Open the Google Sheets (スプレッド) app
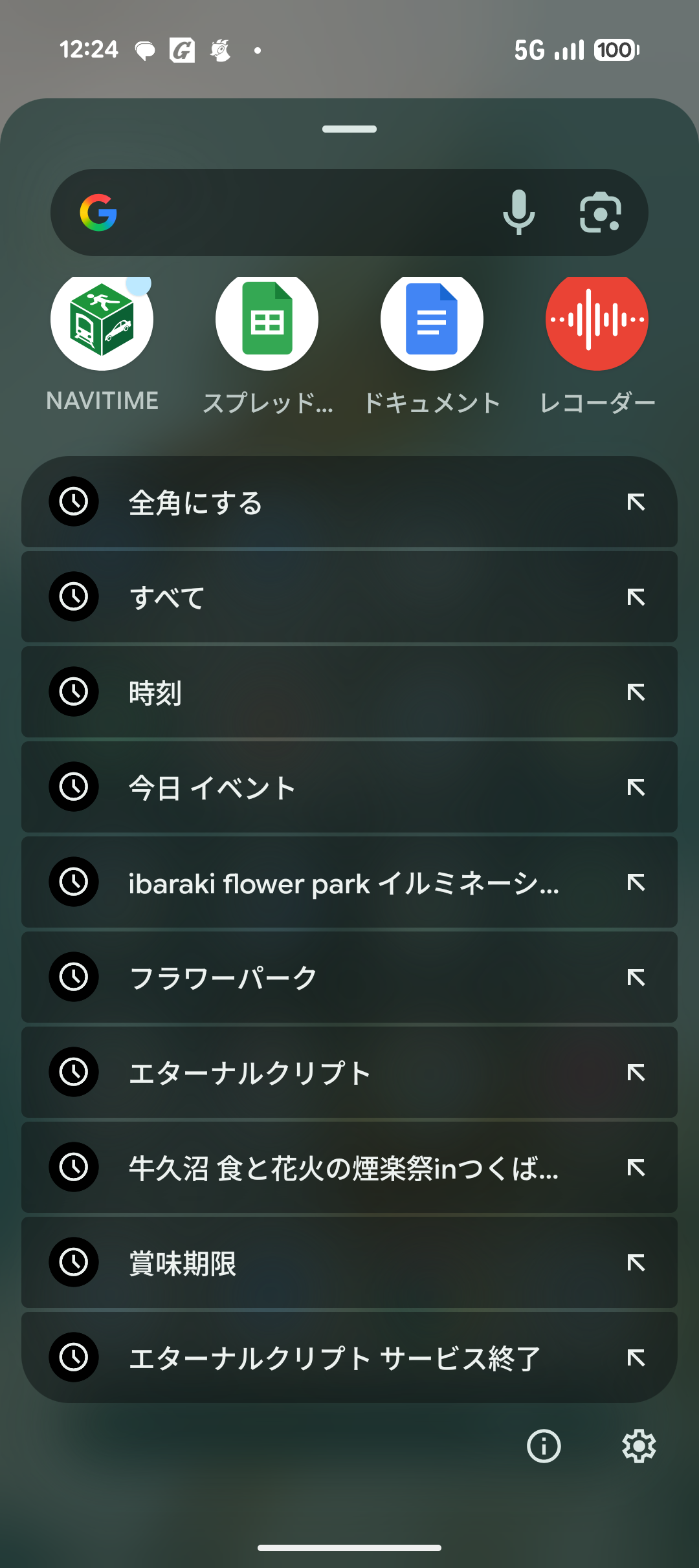 (267, 320)
